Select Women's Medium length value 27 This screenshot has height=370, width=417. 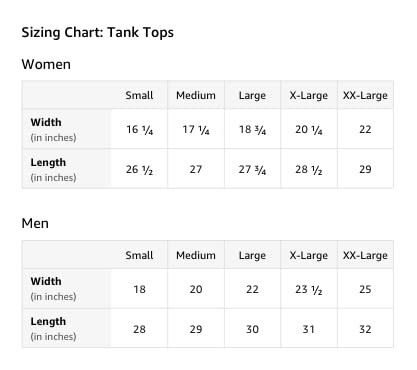(196, 169)
